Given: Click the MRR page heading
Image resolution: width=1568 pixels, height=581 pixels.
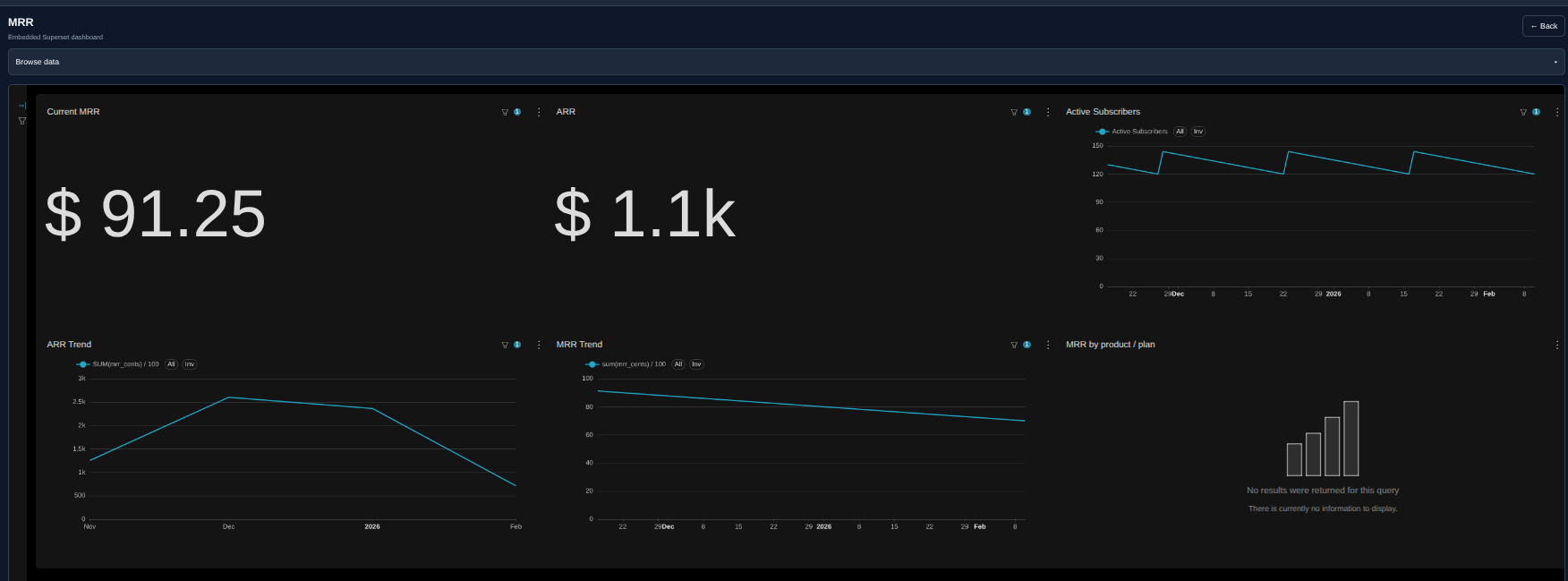Looking at the screenshot, I should click(21, 22).
